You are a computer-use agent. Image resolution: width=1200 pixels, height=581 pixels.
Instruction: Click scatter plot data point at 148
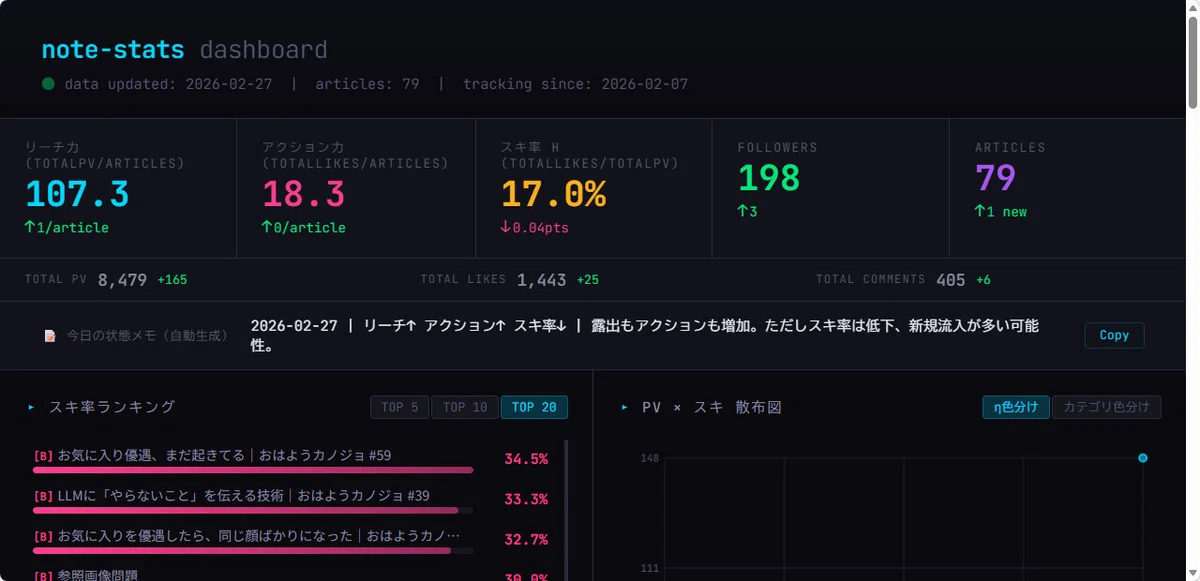coord(1143,458)
